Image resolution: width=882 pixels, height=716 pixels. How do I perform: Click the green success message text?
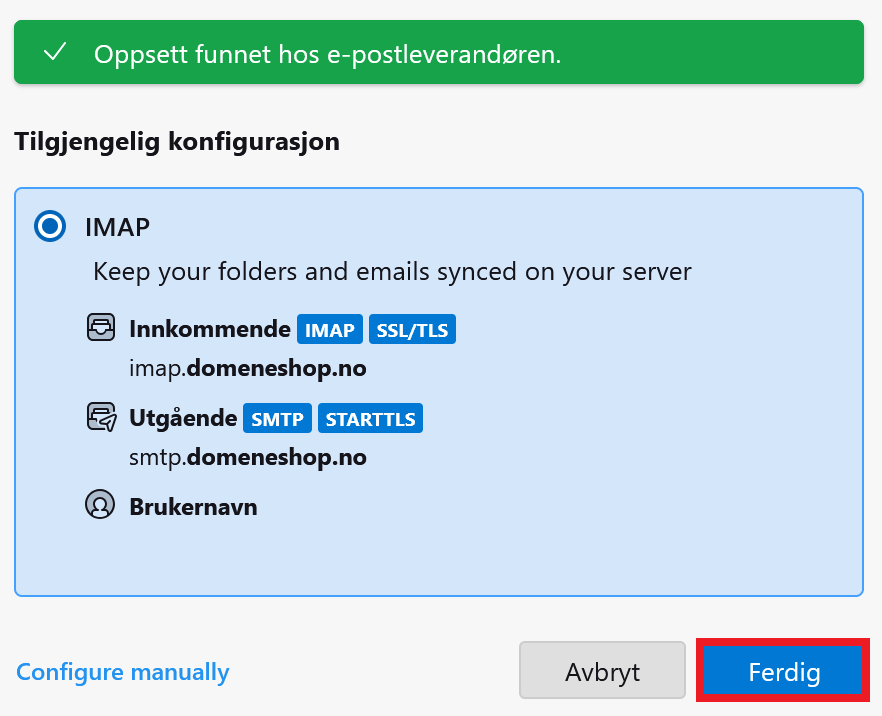click(x=327, y=54)
